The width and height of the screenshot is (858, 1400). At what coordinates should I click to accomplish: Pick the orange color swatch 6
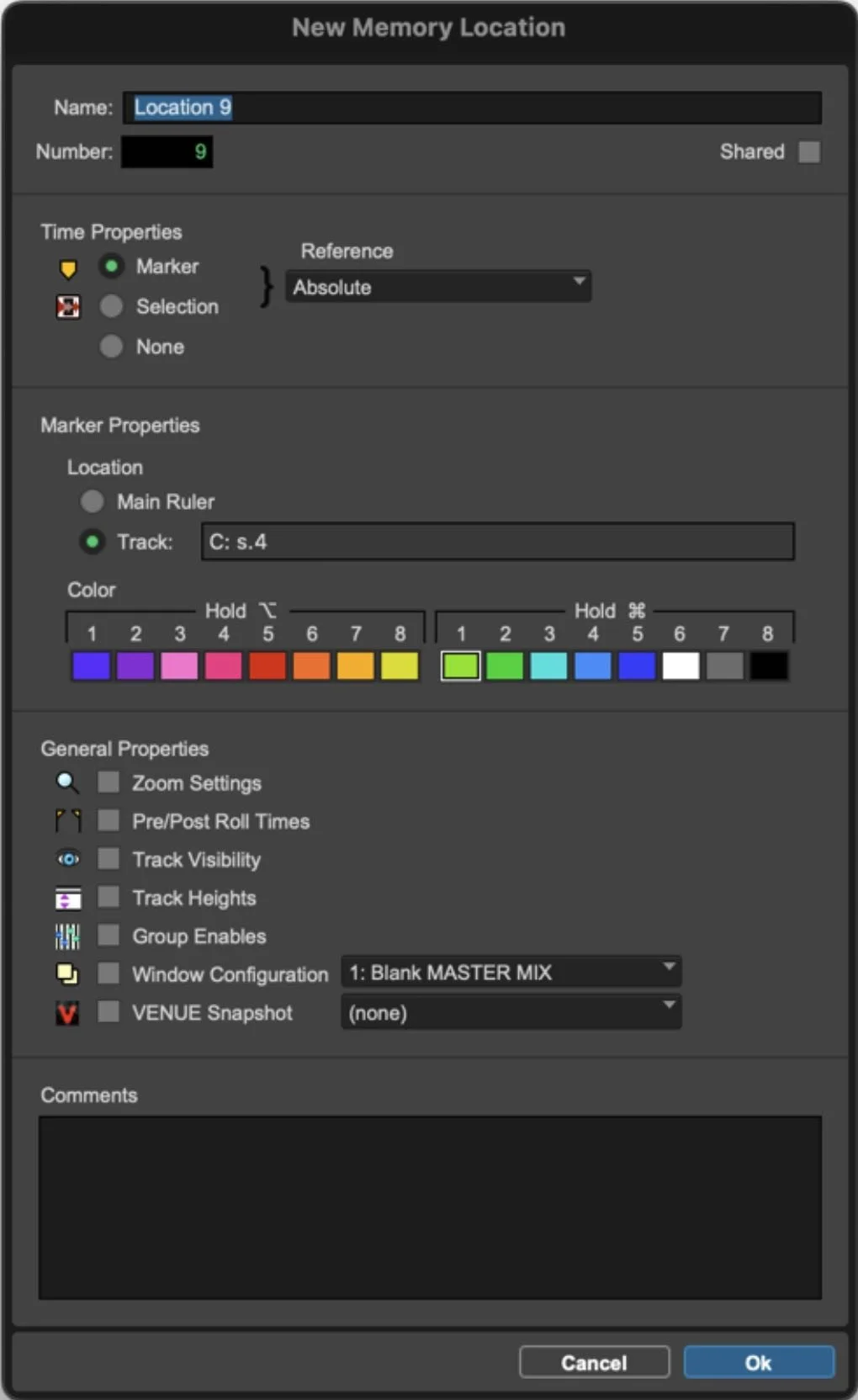312,666
